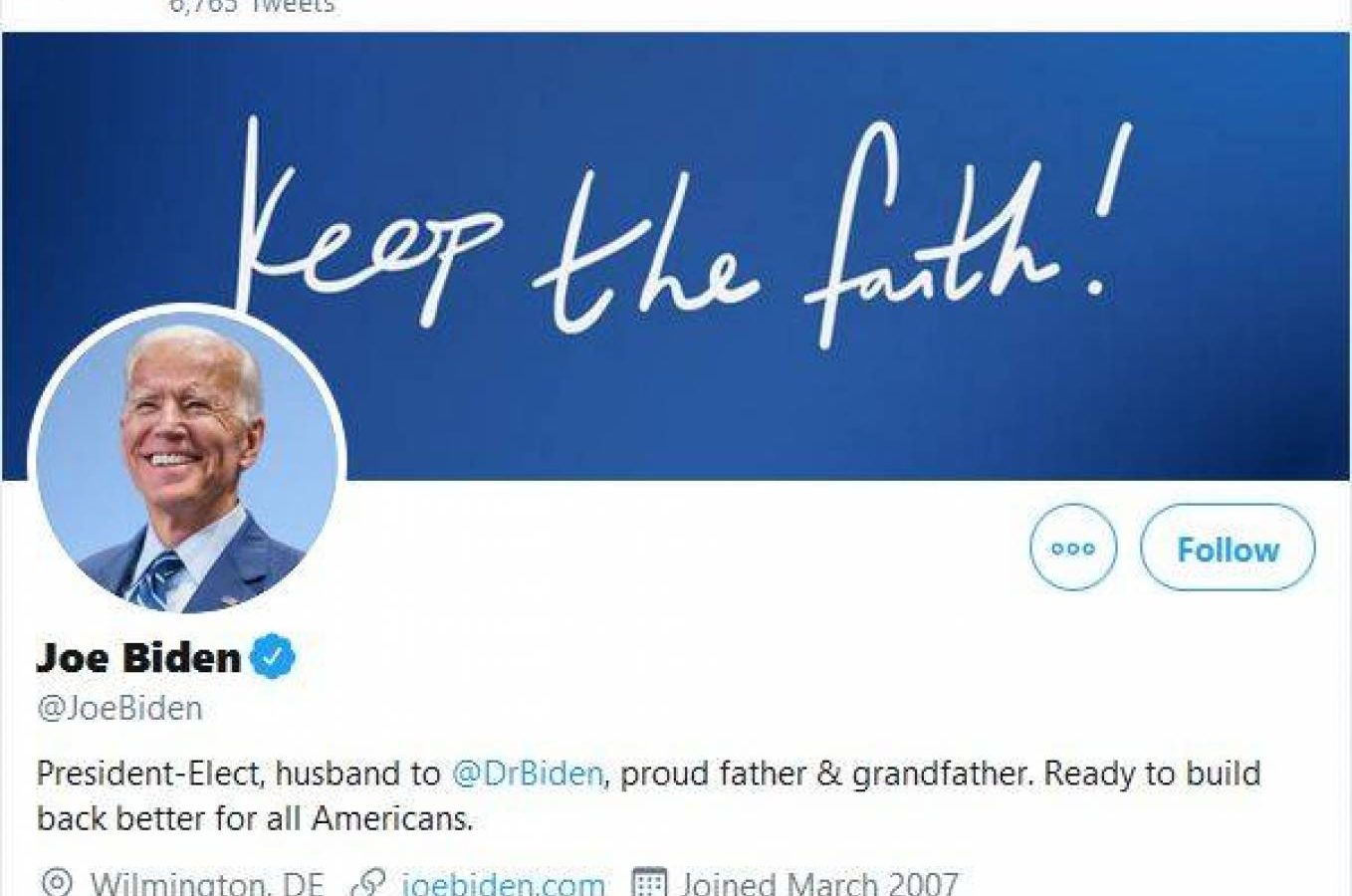Click the "Keep the faith!" handwritten banner text
The height and width of the screenshot is (896, 1352).
pyautogui.click(x=677, y=239)
